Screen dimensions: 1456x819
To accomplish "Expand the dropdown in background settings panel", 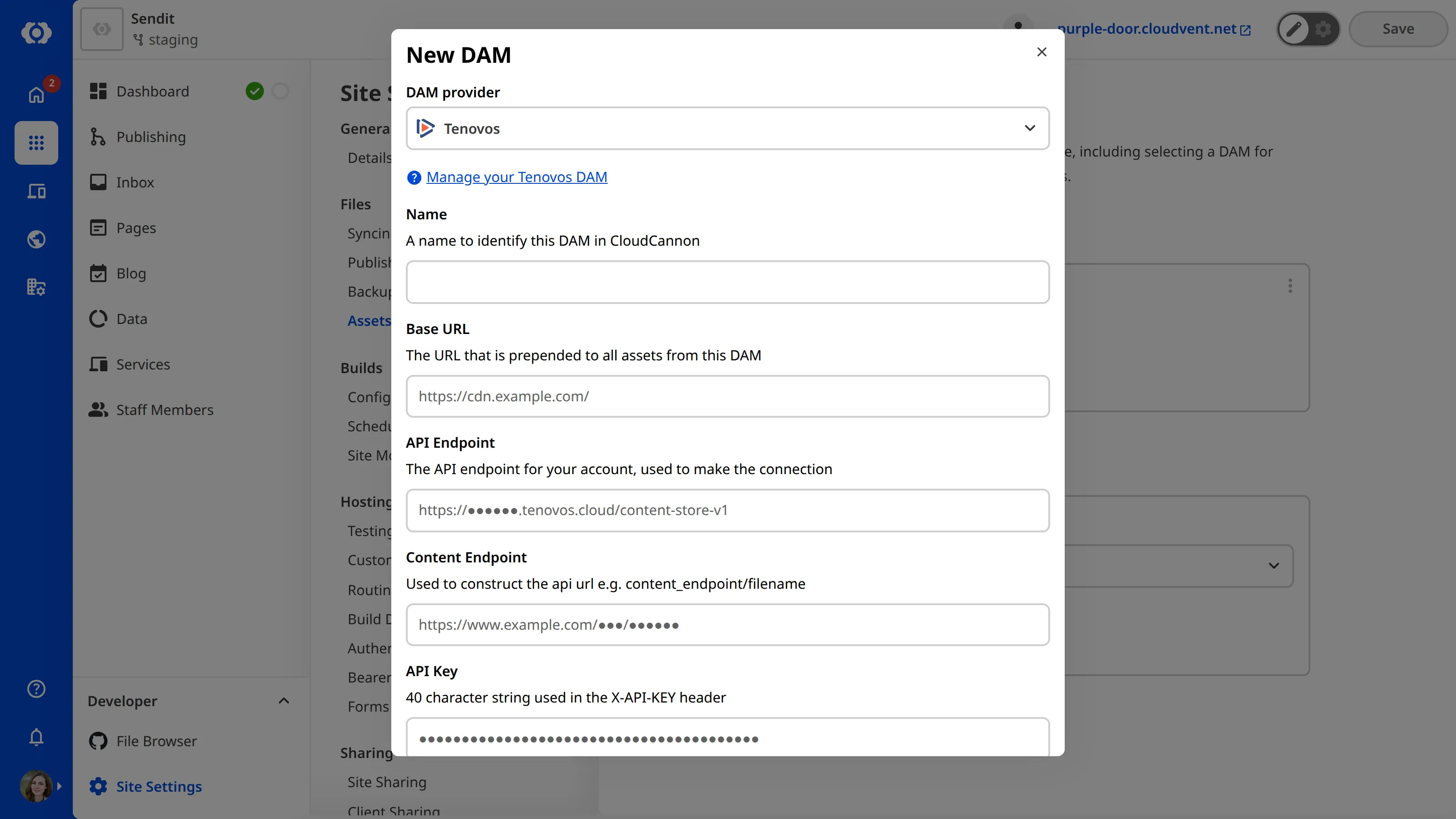I will (x=1274, y=566).
